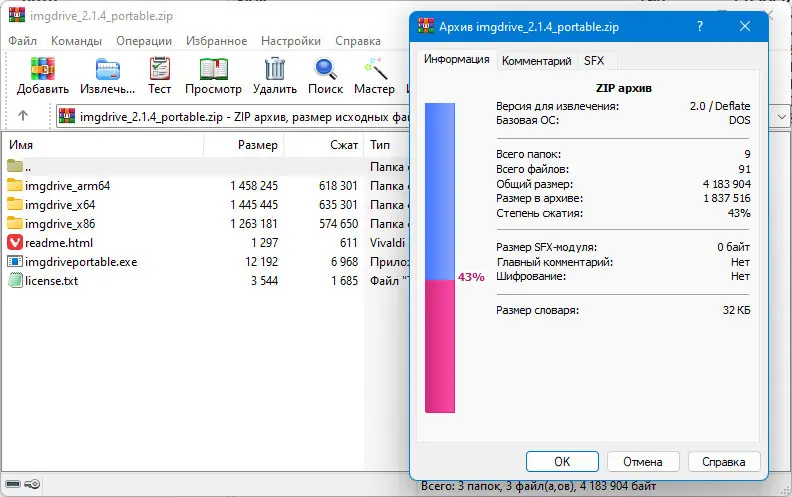Select the Информация tab
Viewport: 792px width, 497px height.
pyautogui.click(x=457, y=60)
